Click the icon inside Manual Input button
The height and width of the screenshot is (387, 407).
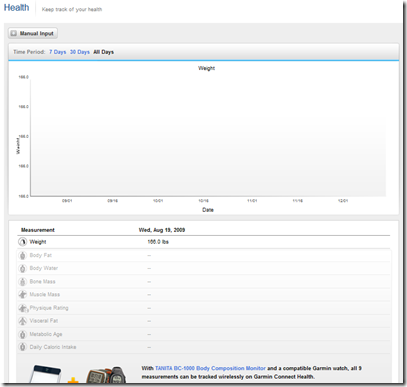pyautogui.click(x=14, y=33)
